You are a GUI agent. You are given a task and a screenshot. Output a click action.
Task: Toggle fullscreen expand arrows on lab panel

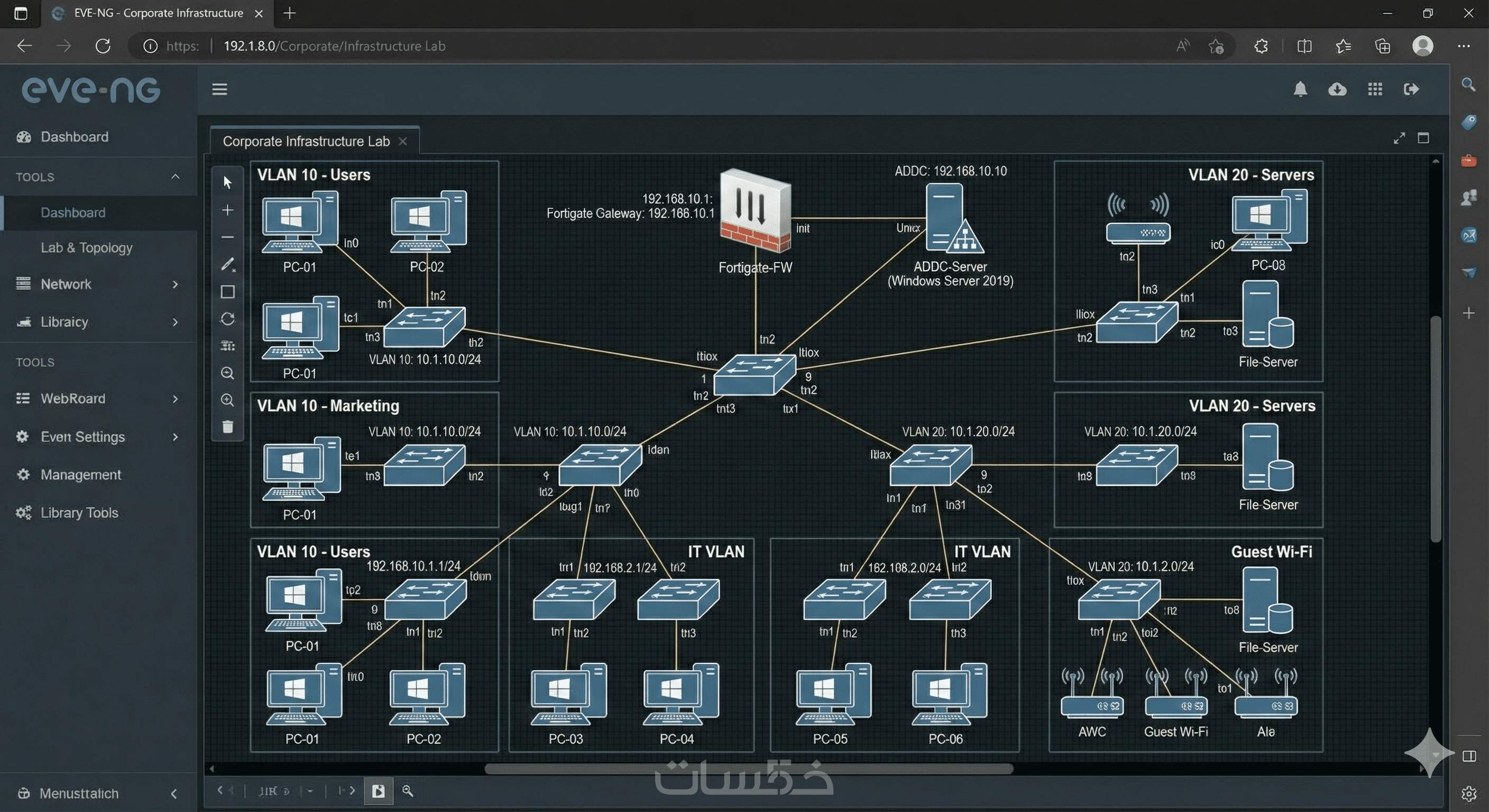pyautogui.click(x=1399, y=138)
